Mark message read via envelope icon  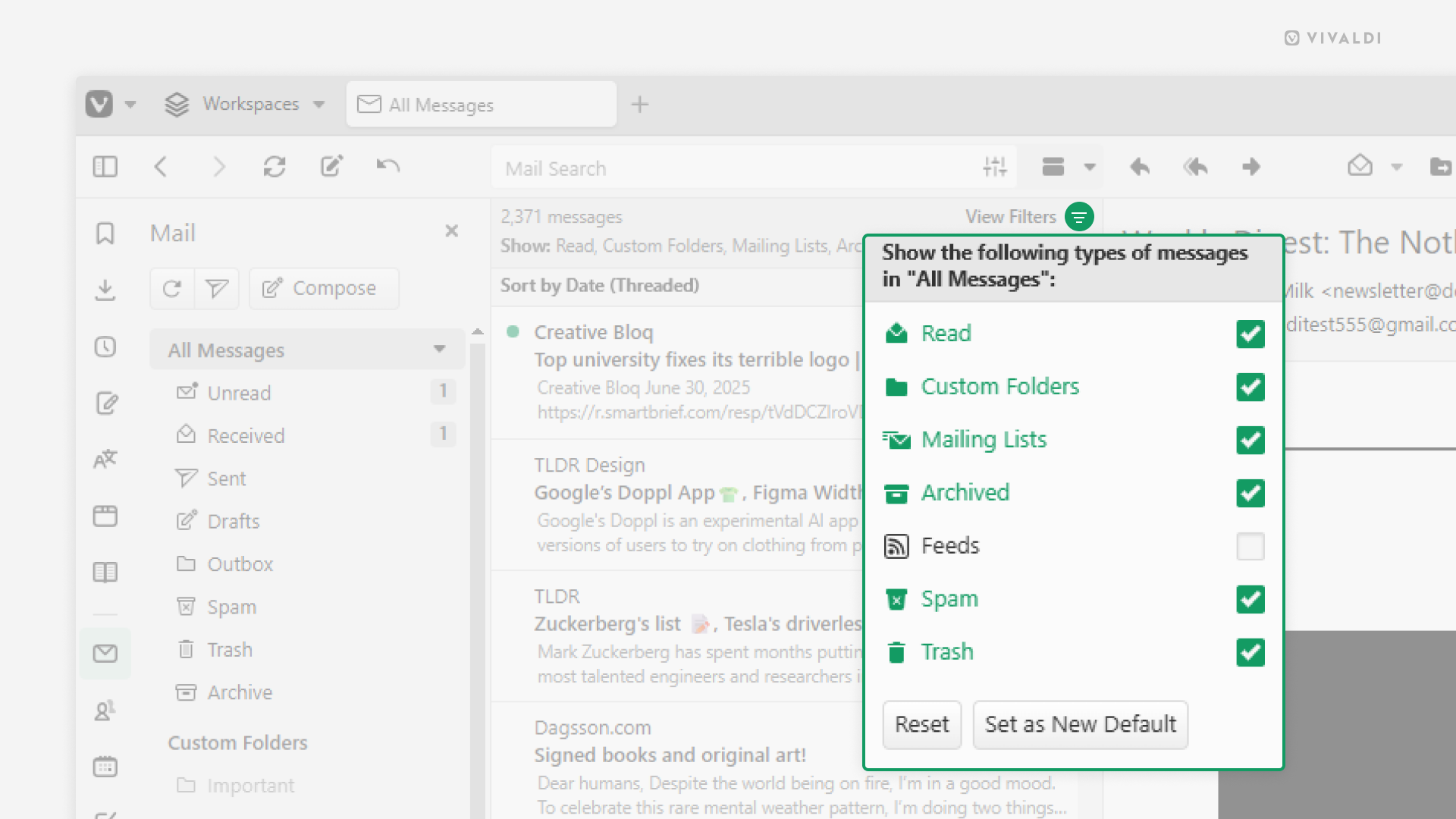tap(1360, 166)
